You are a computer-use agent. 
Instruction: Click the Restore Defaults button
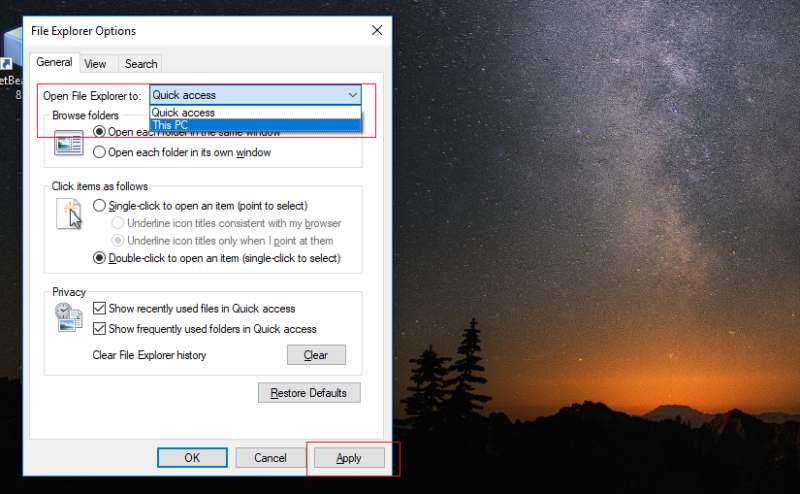point(309,393)
